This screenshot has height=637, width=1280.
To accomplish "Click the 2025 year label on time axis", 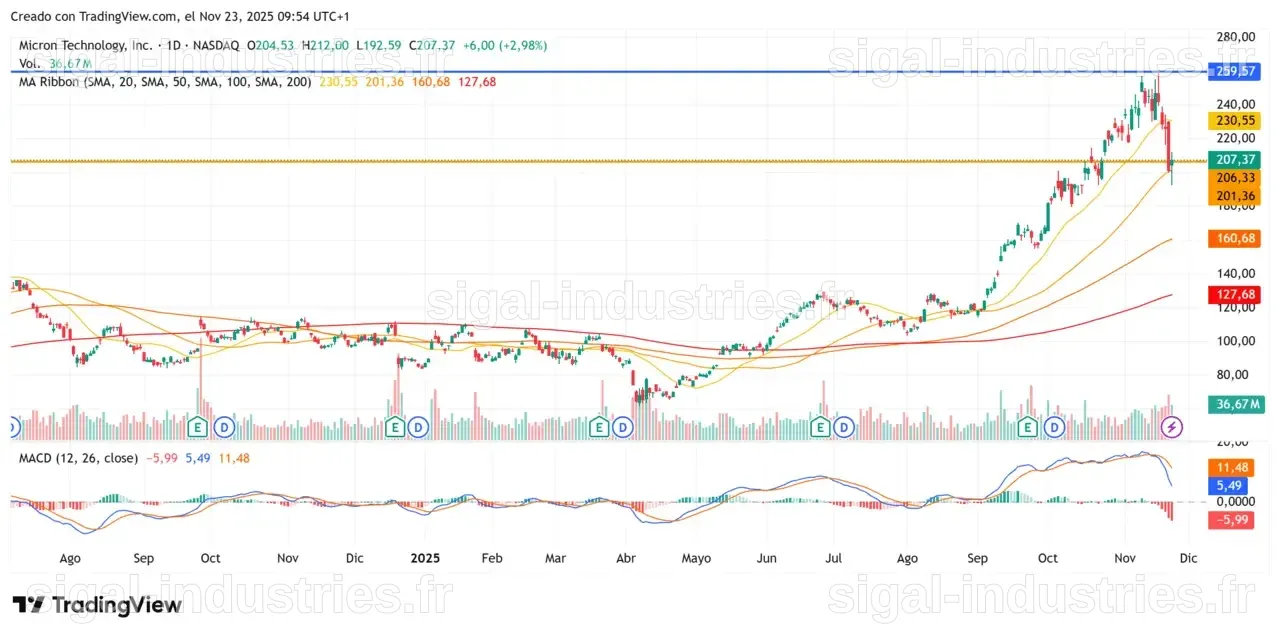I will [x=425, y=558].
